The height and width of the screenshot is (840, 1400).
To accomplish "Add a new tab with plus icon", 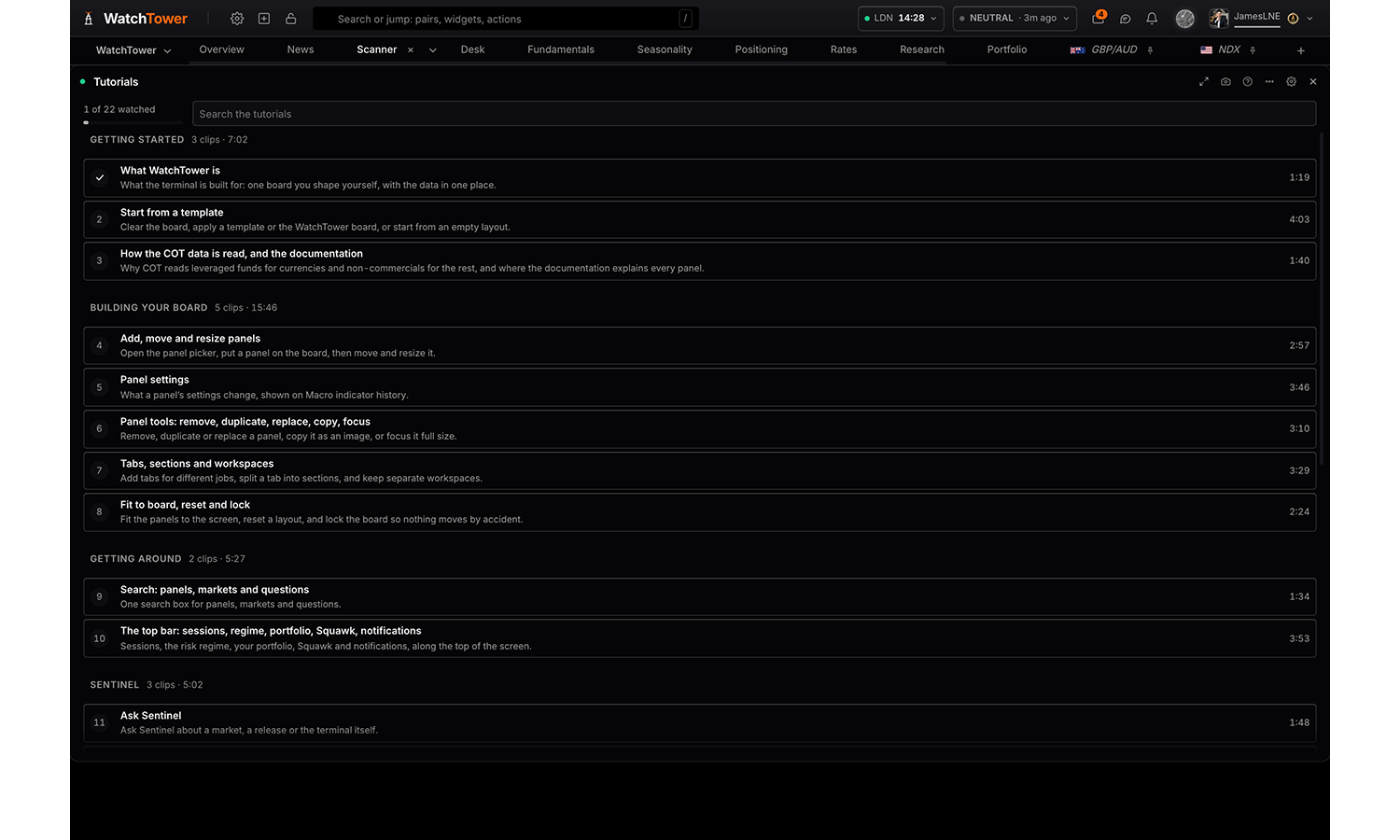I will pos(1301,50).
